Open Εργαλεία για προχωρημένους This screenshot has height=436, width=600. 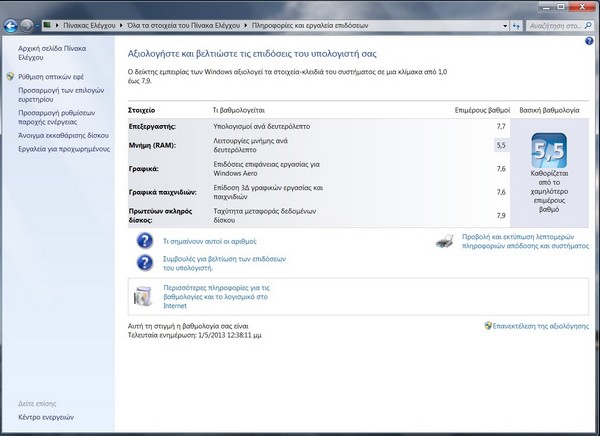[x=64, y=149]
